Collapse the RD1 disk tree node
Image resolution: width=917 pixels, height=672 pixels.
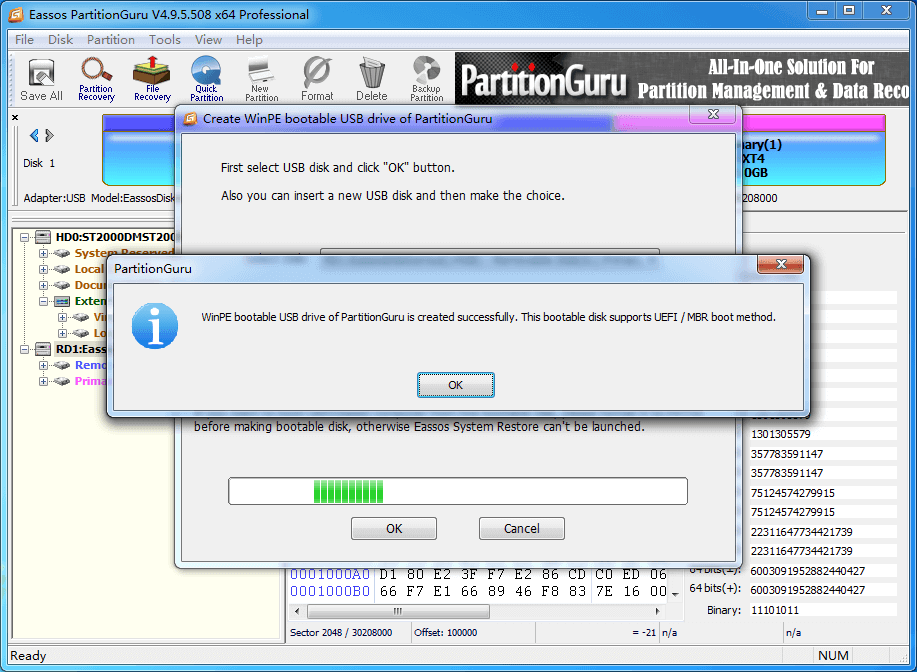click(x=25, y=349)
